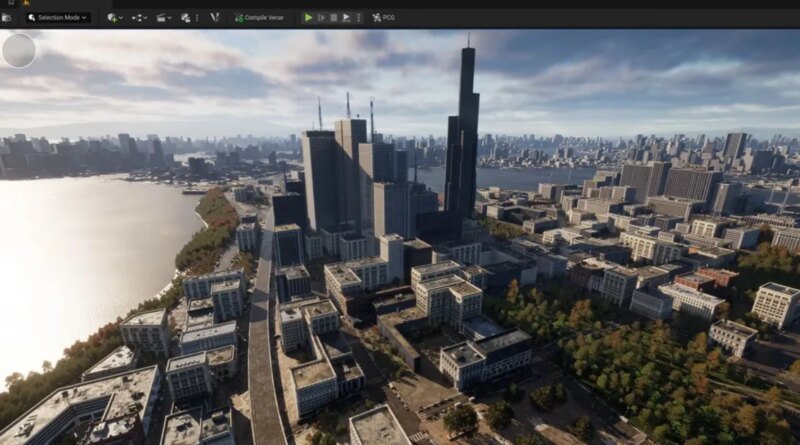Image resolution: width=800 pixels, height=445 pixels.
Task: Click the platforms icon
Action: pos(186,18)
